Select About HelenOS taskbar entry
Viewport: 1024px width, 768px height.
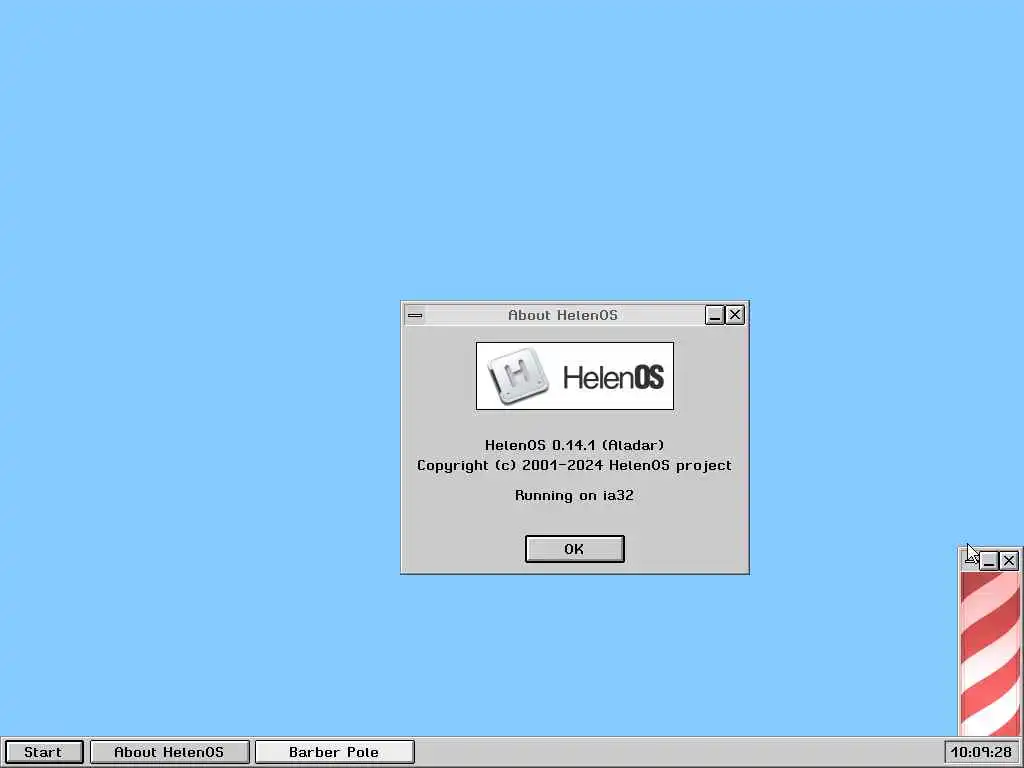(x=169, y=752)
